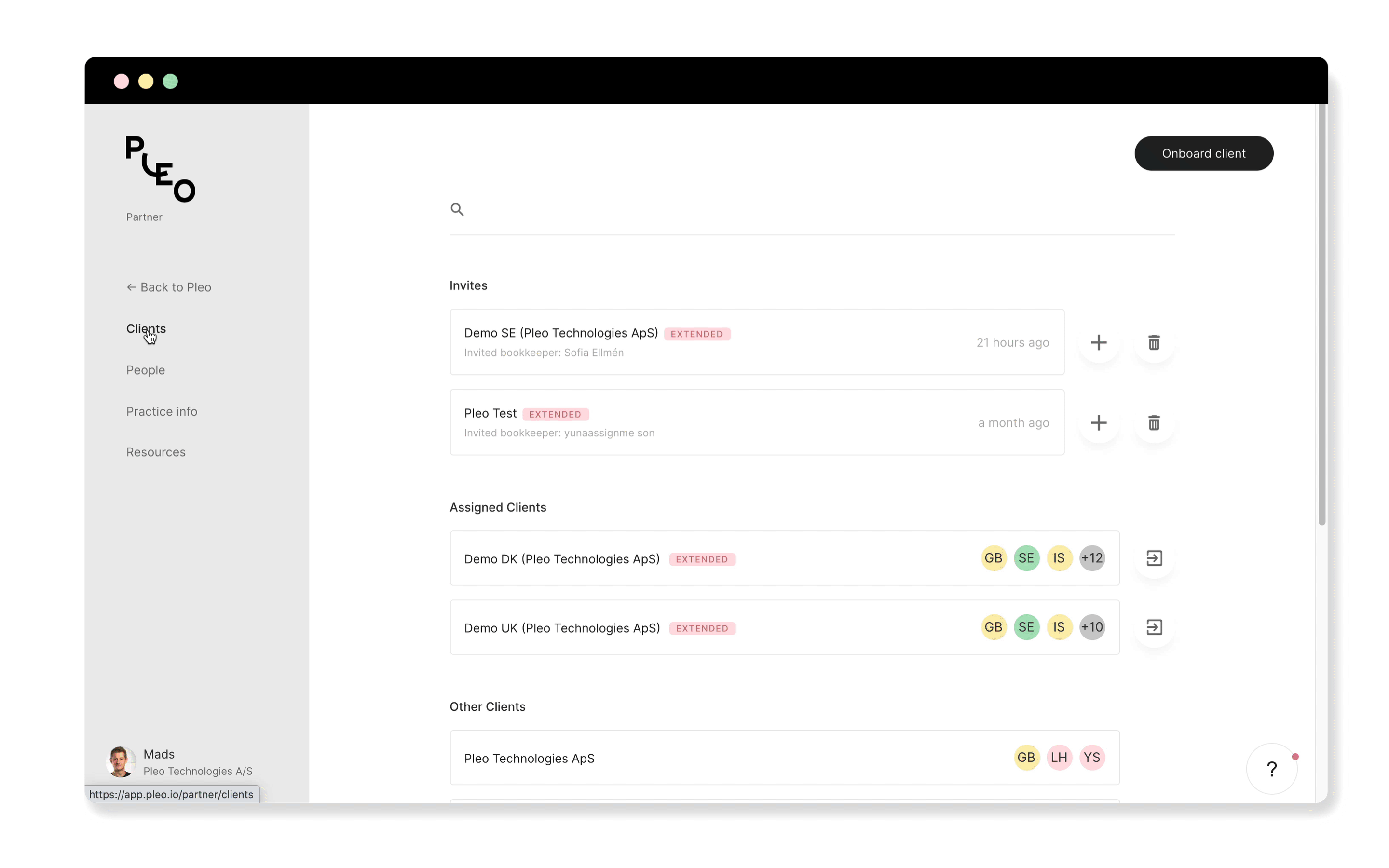1389x868 pixels.
Task: Click the Onboard client button
Action: pyautogui.click(x=1203, y=153)
